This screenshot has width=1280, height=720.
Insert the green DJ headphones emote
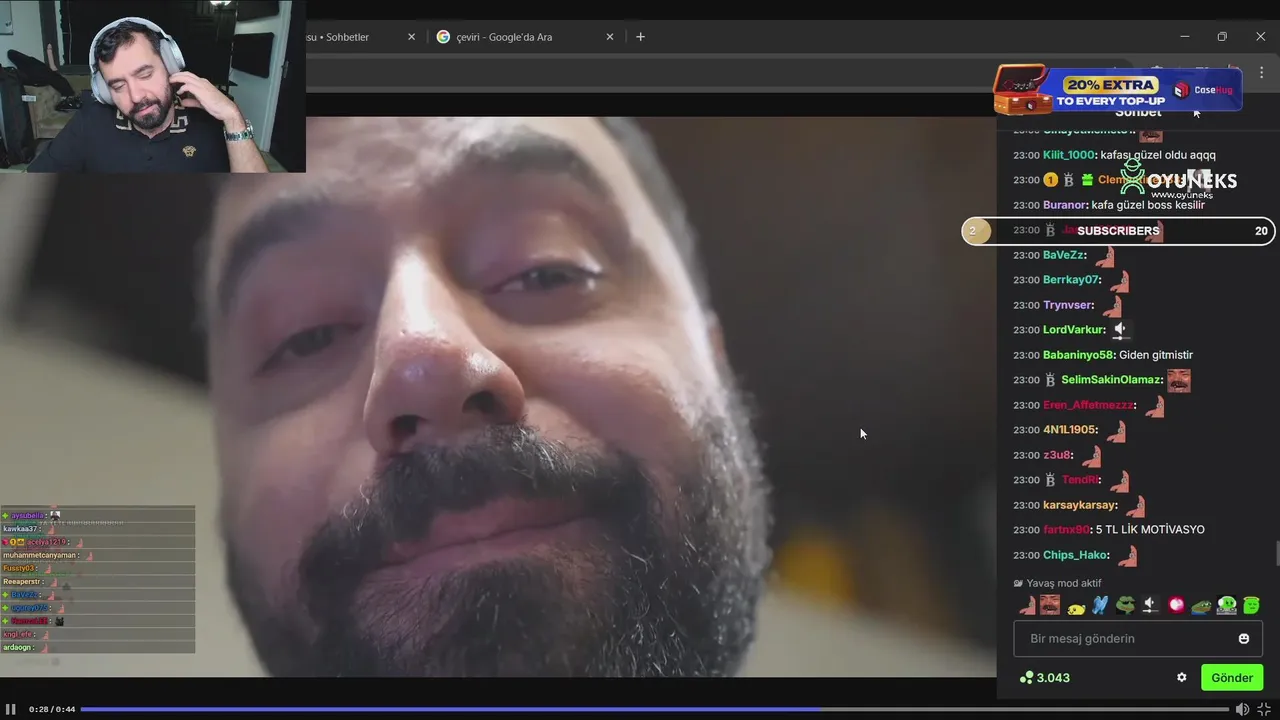click(1227, 605)
